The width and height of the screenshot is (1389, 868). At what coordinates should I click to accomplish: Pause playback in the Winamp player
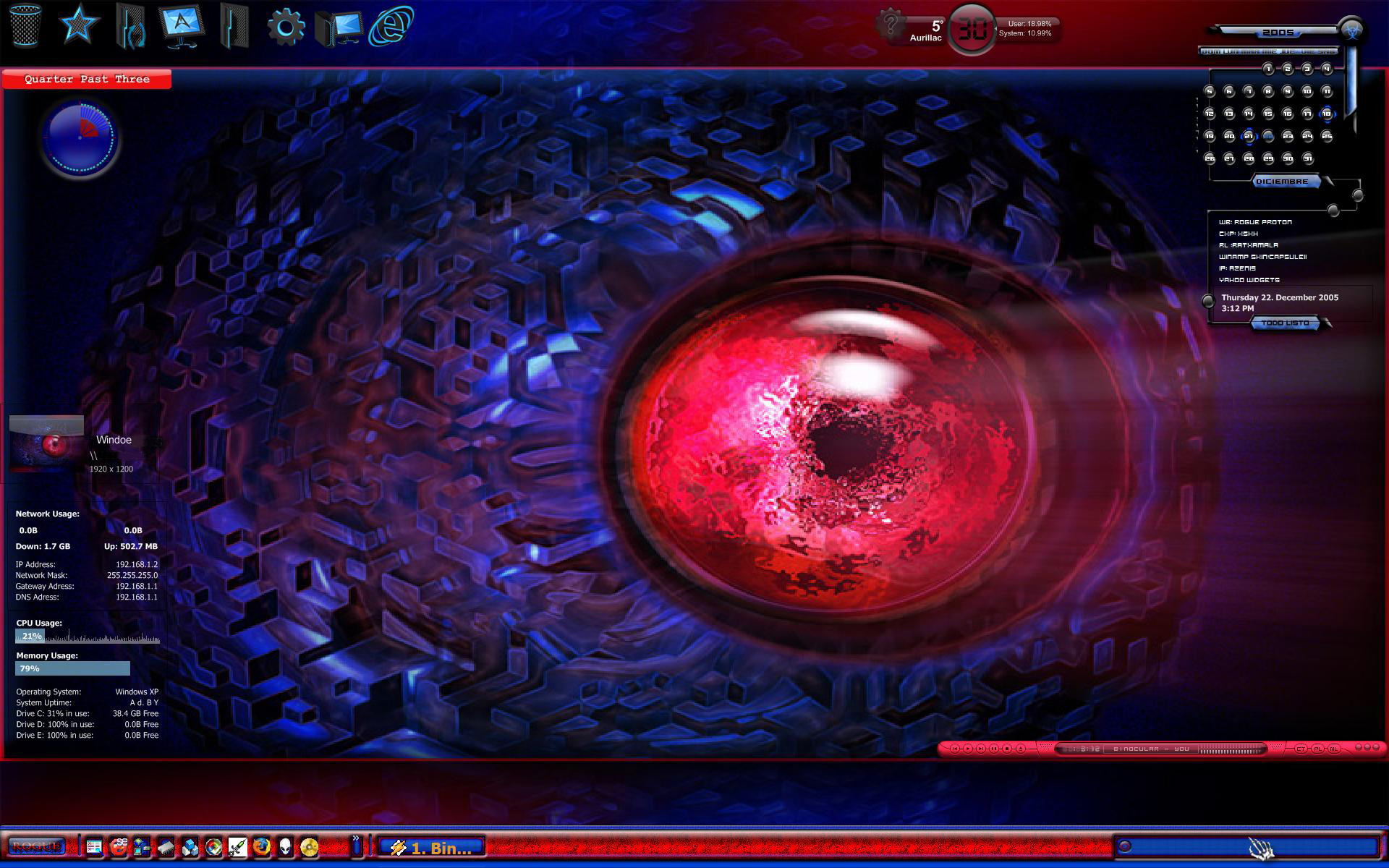pos(994,749)
